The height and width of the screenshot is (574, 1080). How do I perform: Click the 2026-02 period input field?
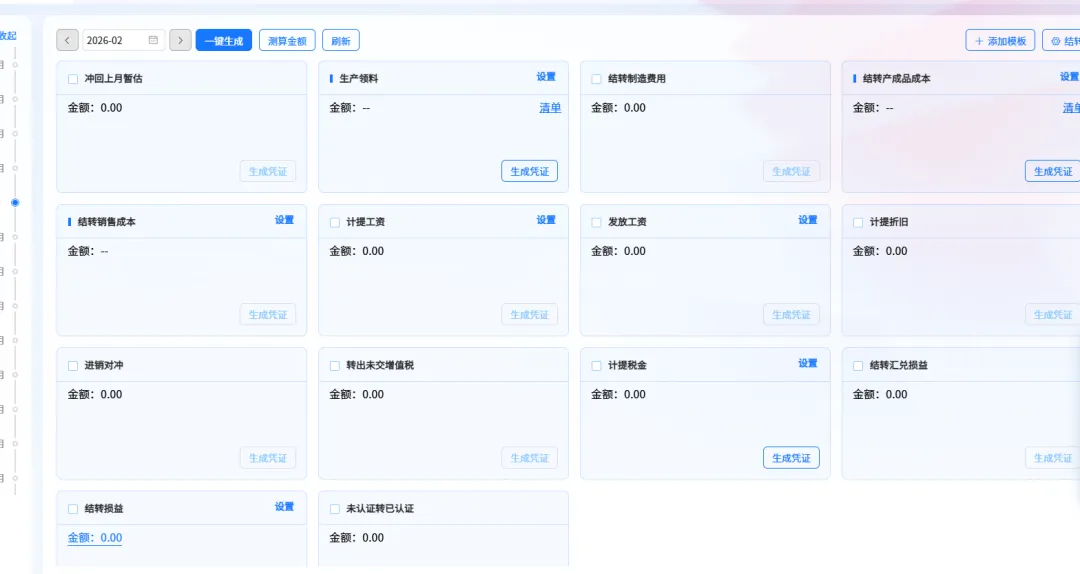click(x=124, y=41)
